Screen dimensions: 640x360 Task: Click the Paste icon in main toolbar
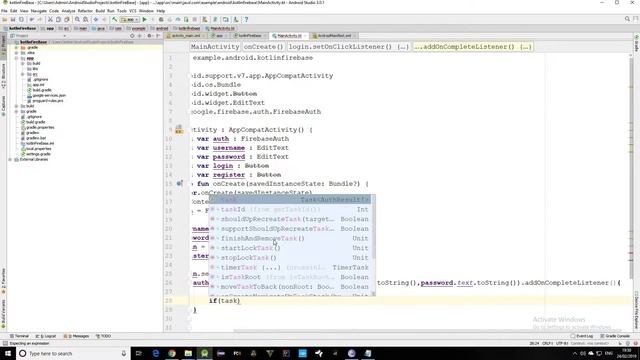pyautogui.click(x=67, y=20)
